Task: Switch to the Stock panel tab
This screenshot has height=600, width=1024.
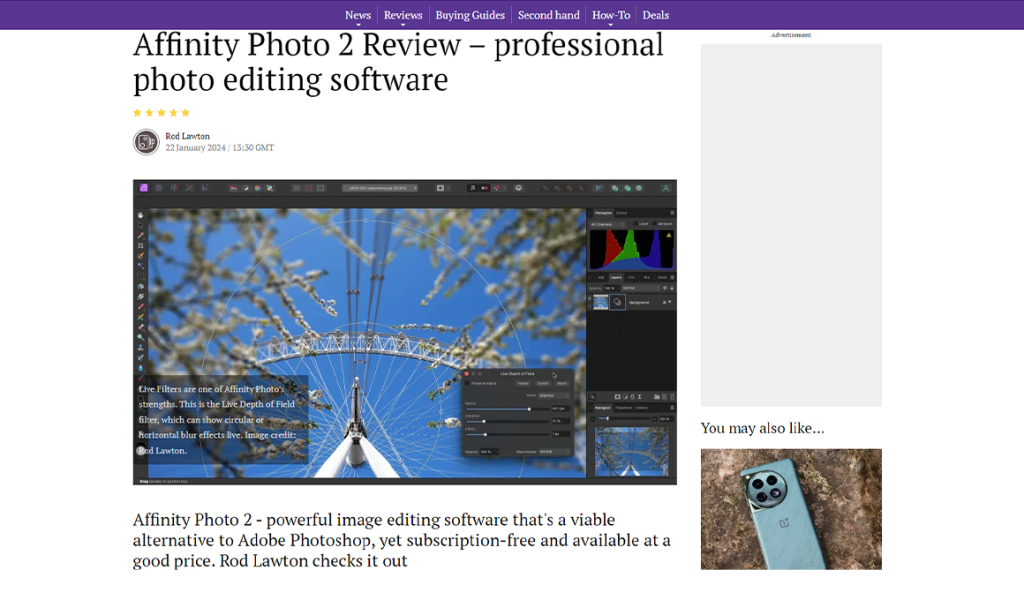Action: coord(662,277)
